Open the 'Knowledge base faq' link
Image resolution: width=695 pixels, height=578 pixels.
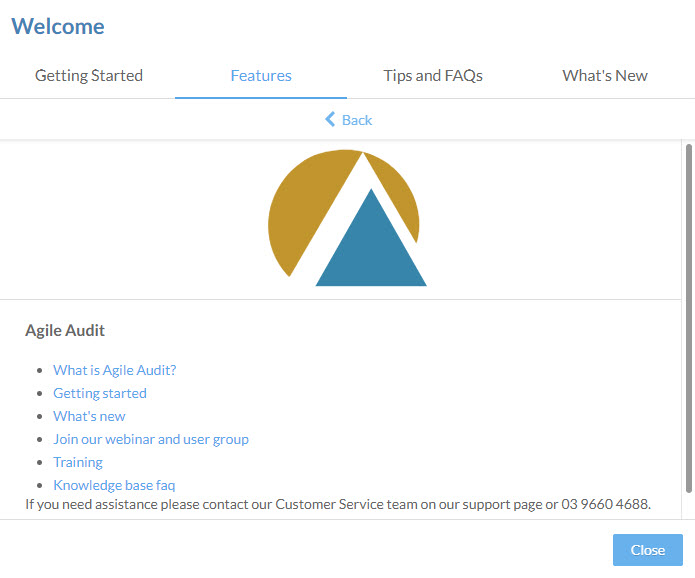(114, 485)
